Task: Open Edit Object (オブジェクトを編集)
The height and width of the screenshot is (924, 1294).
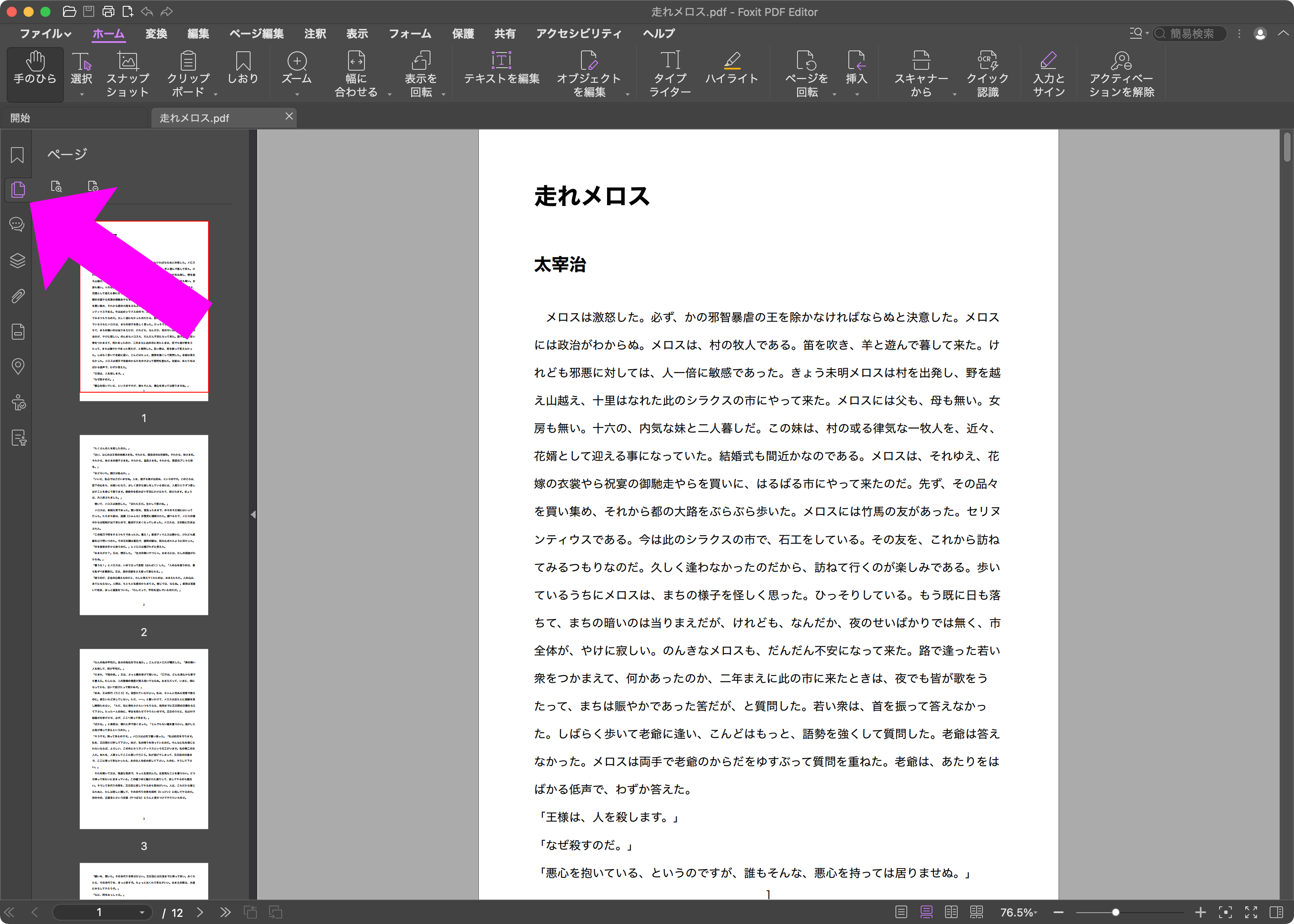Action: [589, 74]
